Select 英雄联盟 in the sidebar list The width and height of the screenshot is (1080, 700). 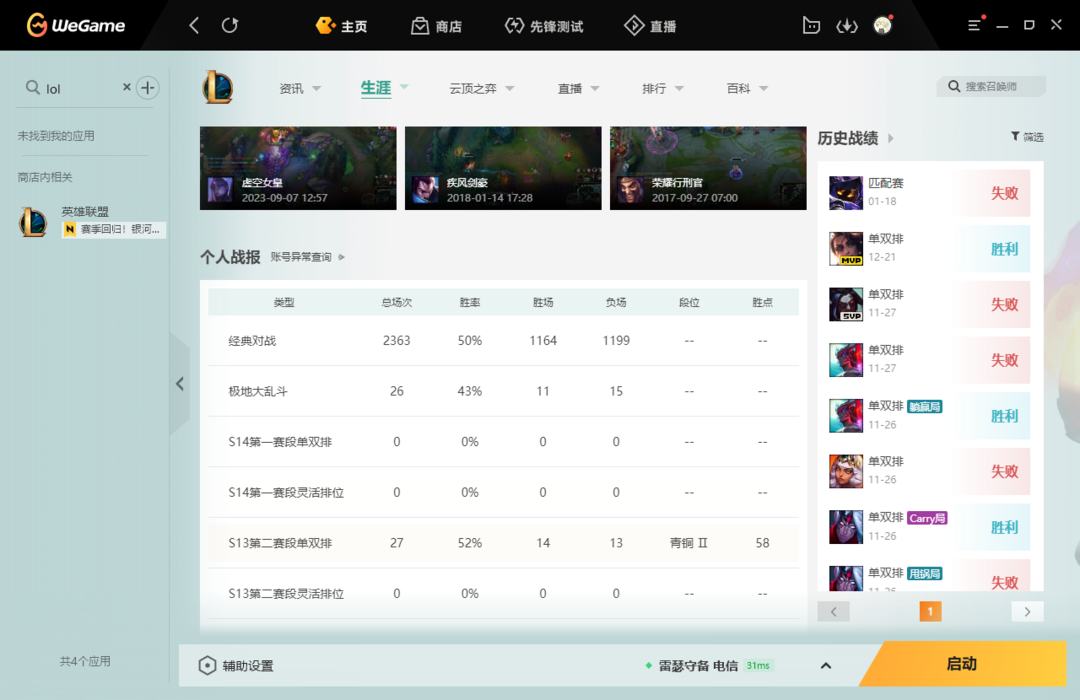point(91,221)
